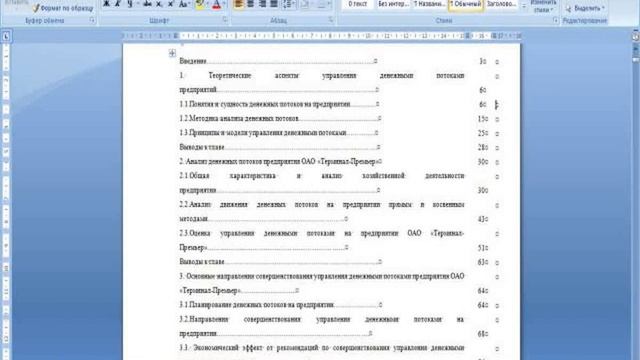This screenshot has height=360, width=640.
Task: Apply subscript x₂ formatting
Action: click(159, 4)
